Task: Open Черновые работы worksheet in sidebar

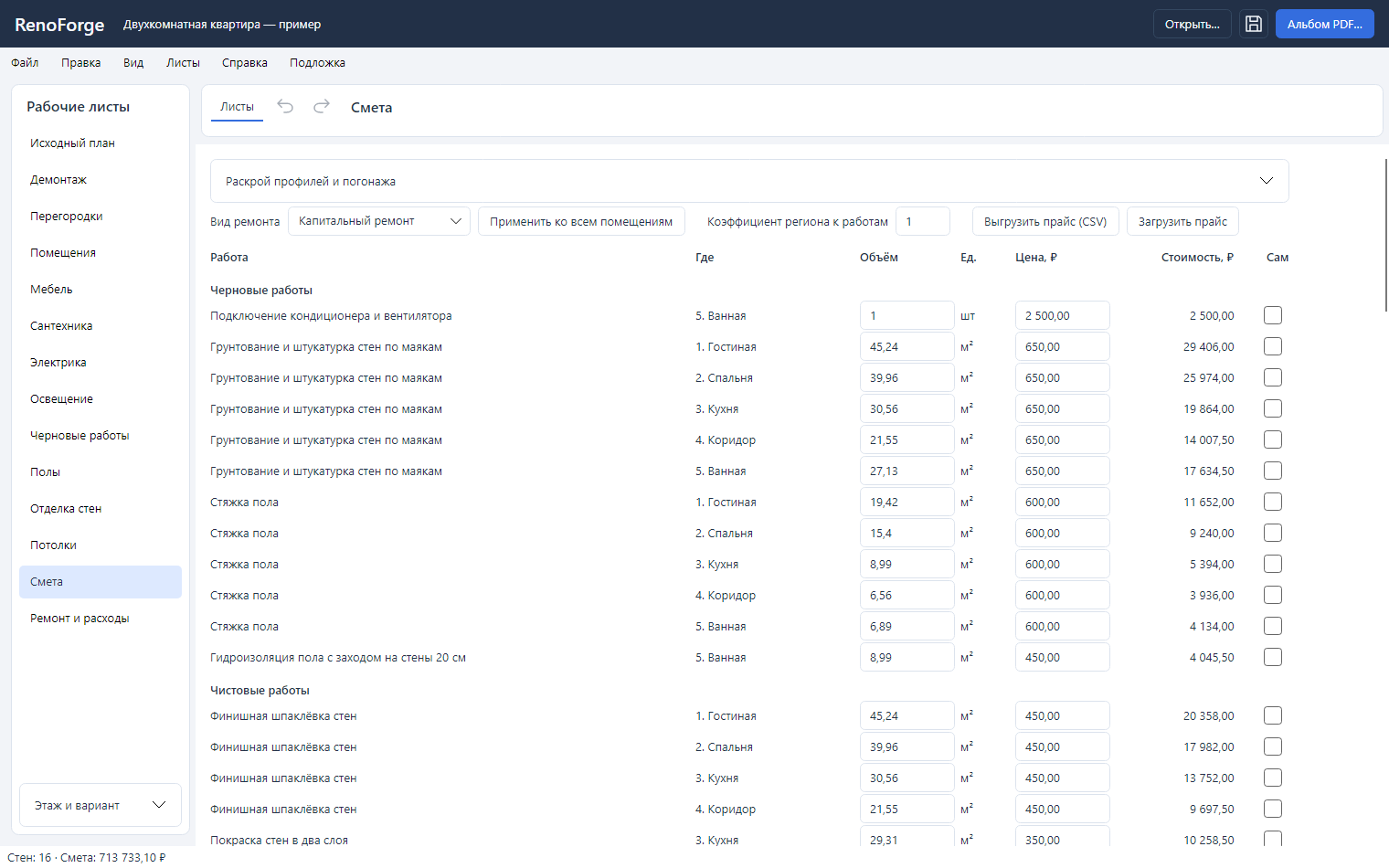Action: (101, 436)
